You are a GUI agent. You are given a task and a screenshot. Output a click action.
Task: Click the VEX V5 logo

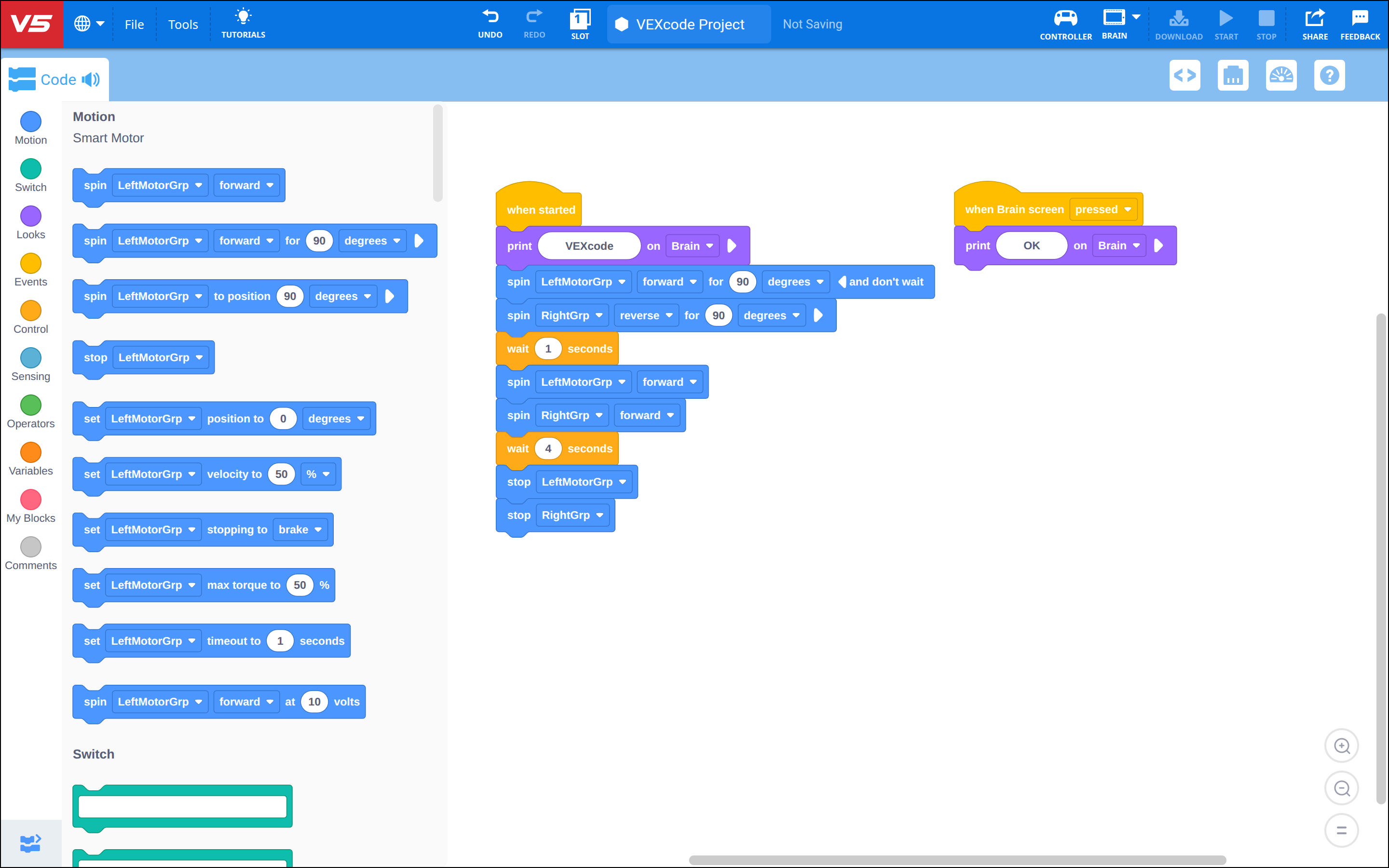point(31,24)
